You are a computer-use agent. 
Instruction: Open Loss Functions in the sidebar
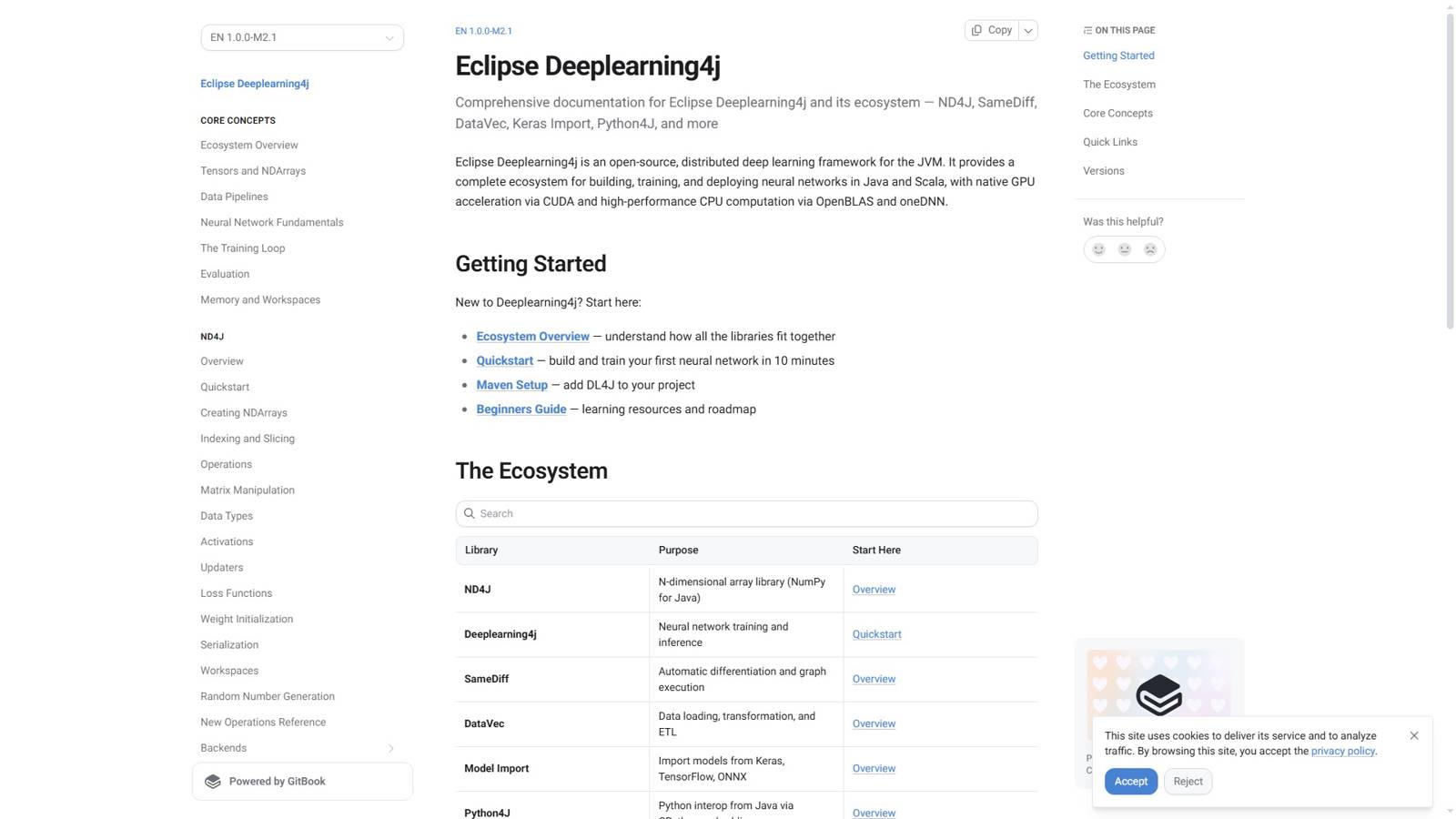(236, 593)
